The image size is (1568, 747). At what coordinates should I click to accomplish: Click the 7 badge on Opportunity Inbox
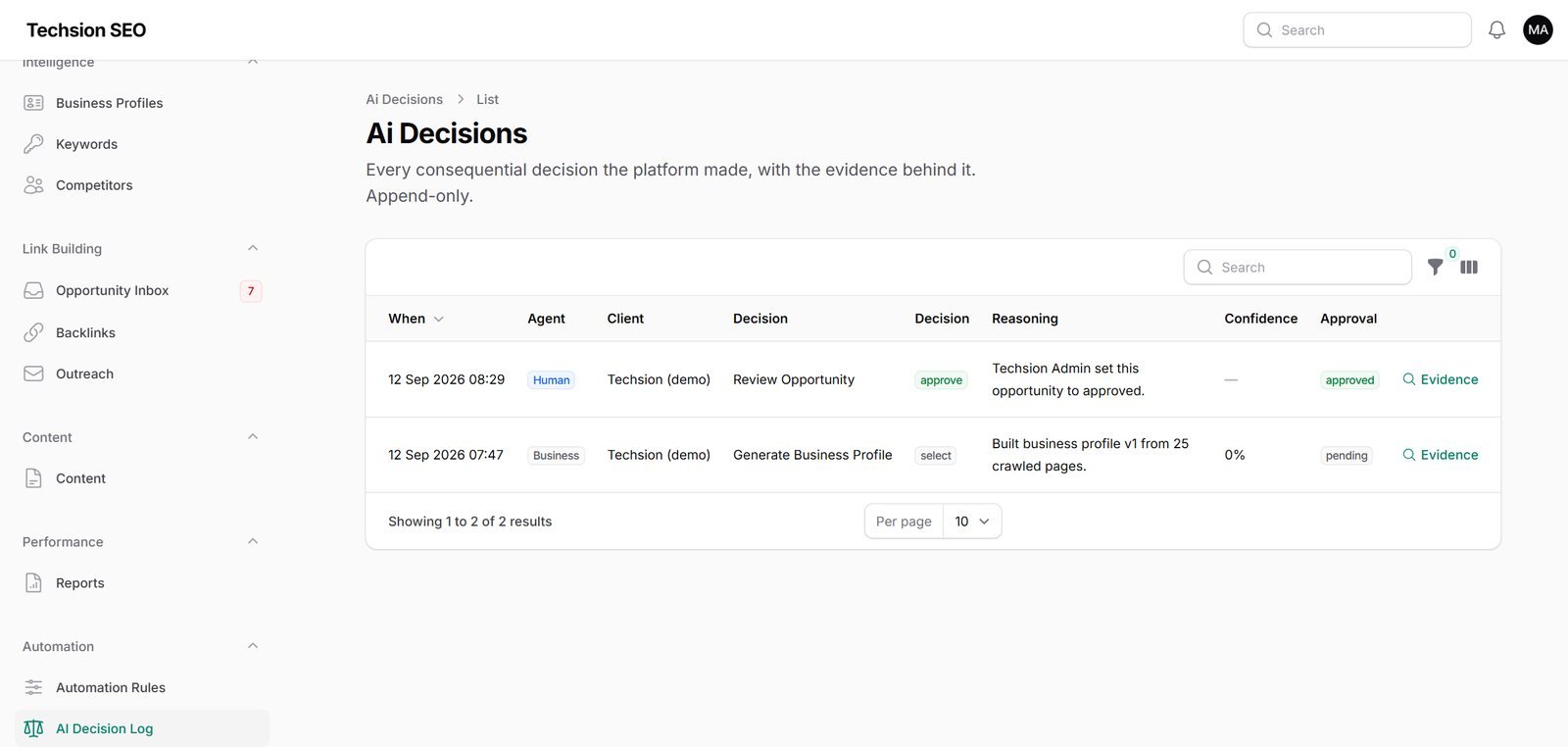(251, 291)
